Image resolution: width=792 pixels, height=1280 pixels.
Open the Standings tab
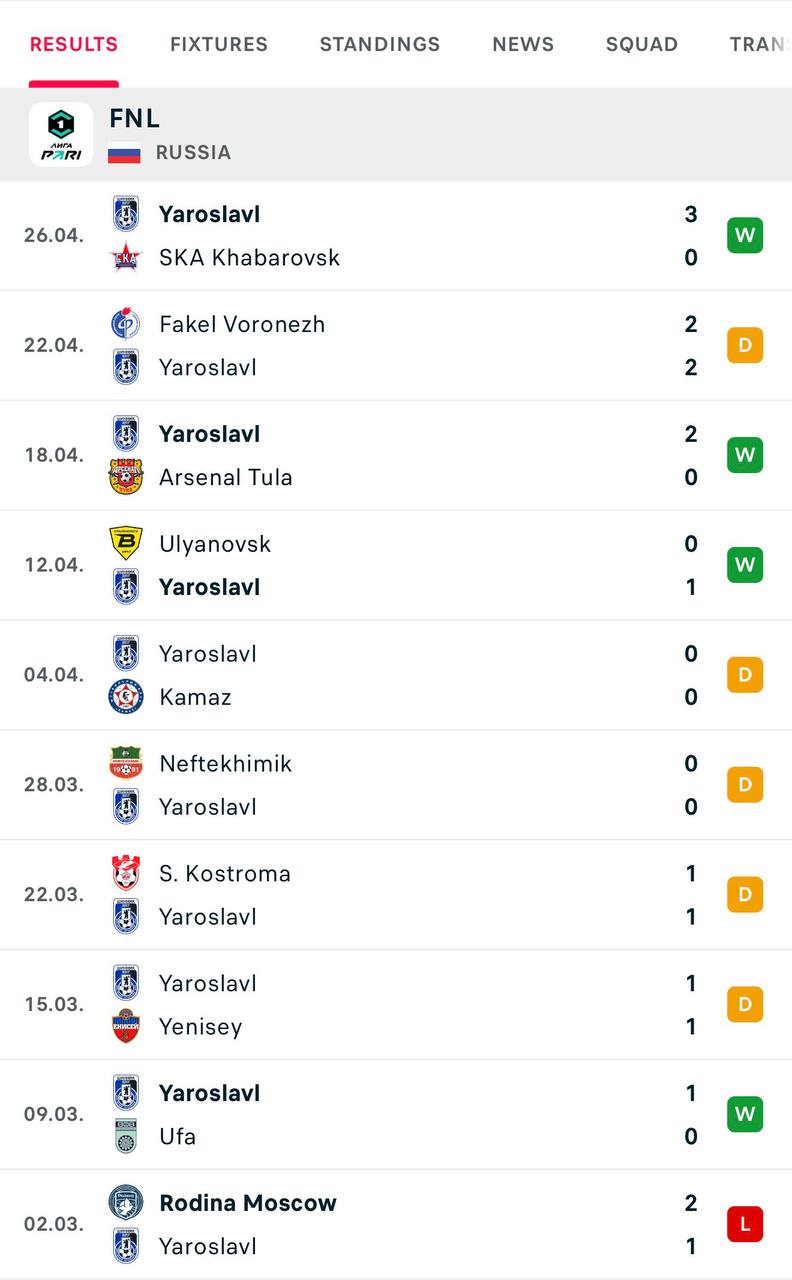click(380, 44)
